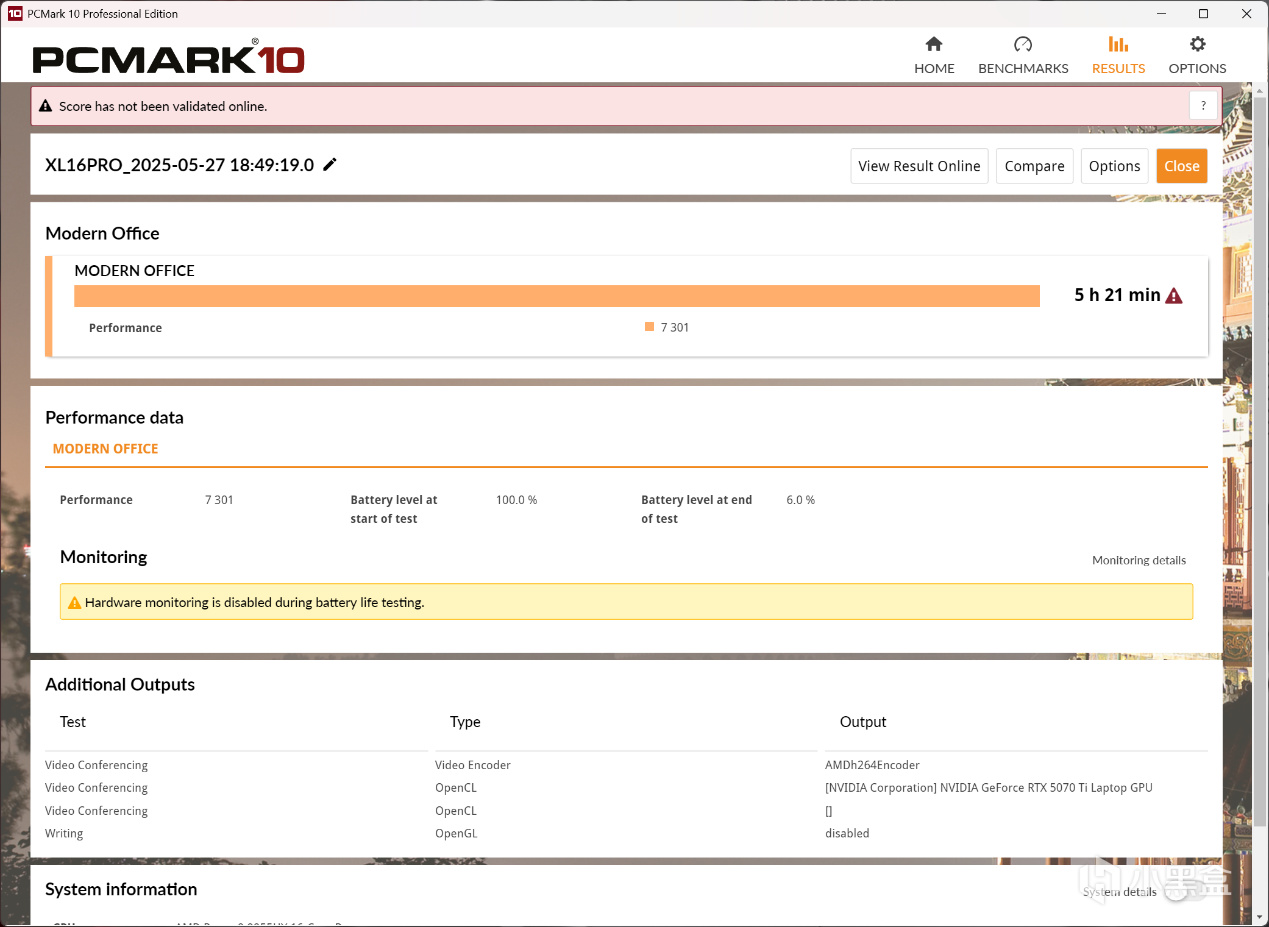Click the NVIDIA GeForce RTX 5070 Ti output row
Viewport: 1269px width, 927px height.
tap(989, 788)
